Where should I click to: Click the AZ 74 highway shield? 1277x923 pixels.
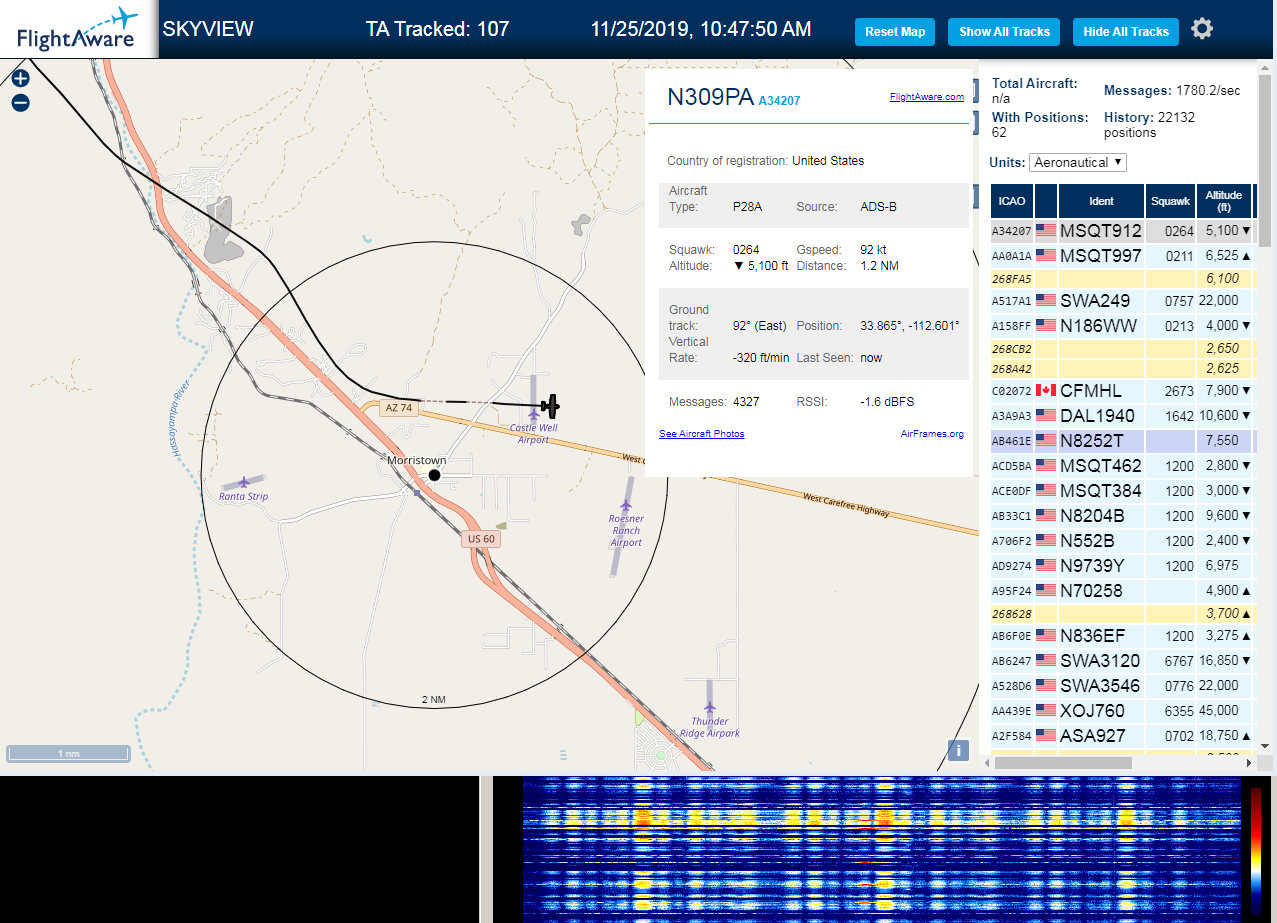point(400,408)
